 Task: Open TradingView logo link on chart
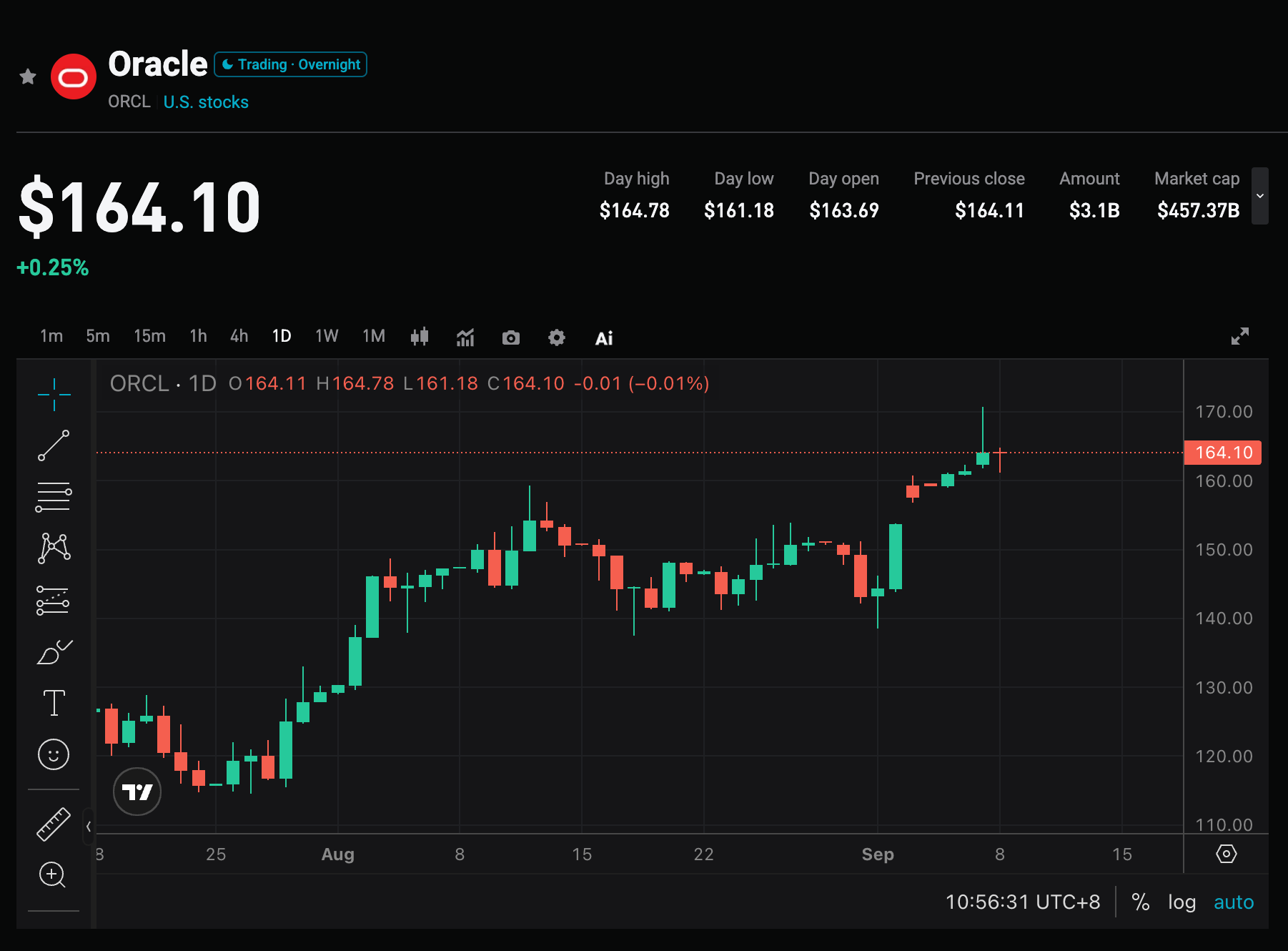(137, 792)
